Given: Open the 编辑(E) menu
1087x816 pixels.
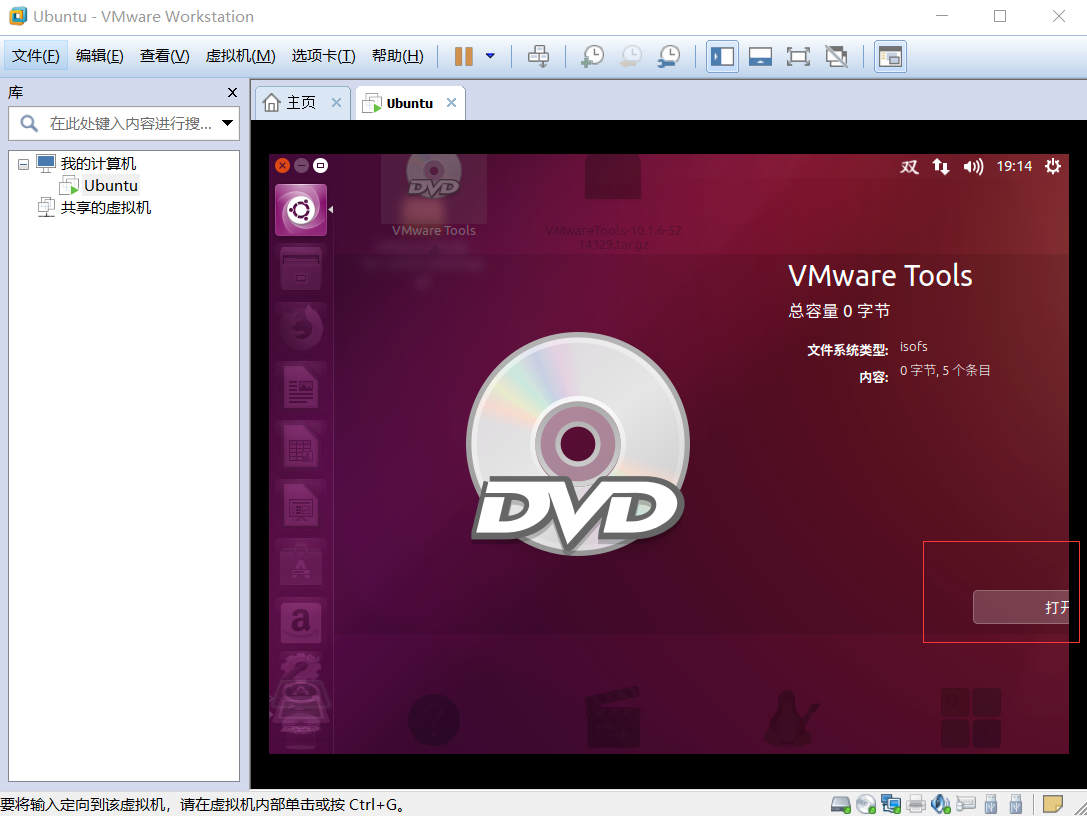Looking at the screenshot, I should coord(100,56).
